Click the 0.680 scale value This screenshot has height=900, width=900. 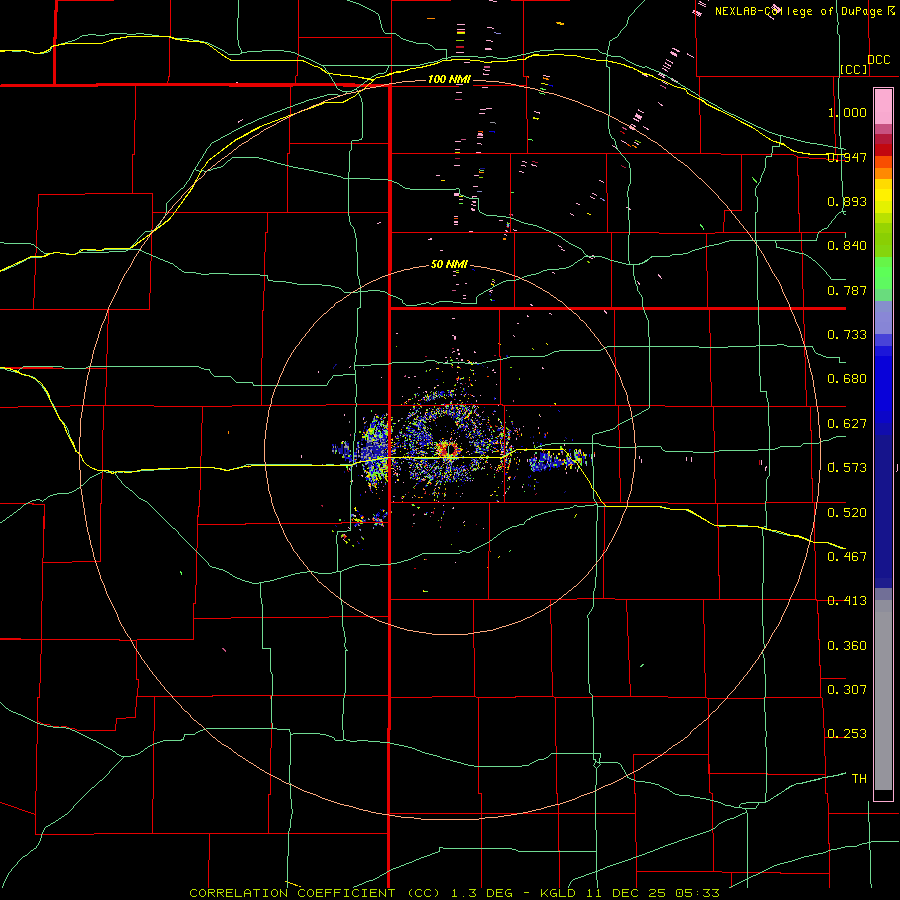[x=847, y=379]
